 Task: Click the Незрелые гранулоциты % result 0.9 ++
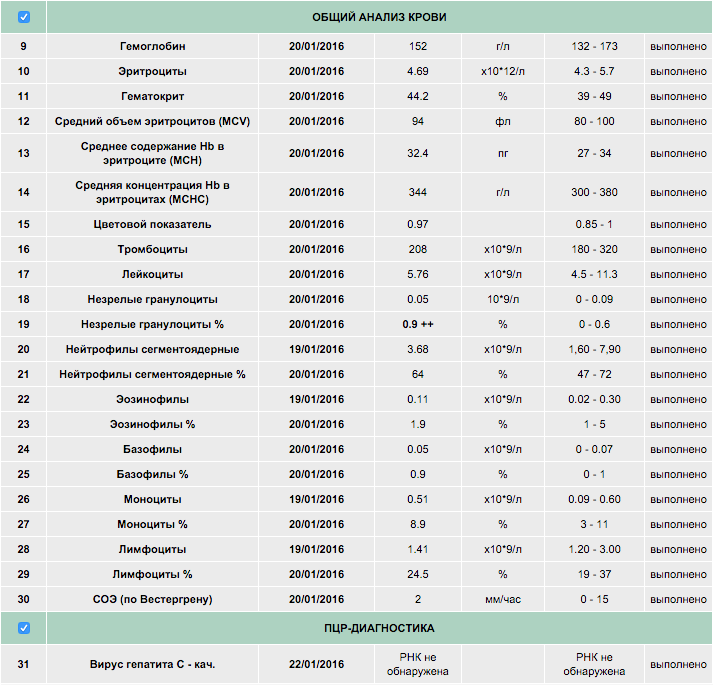point(418,324)
